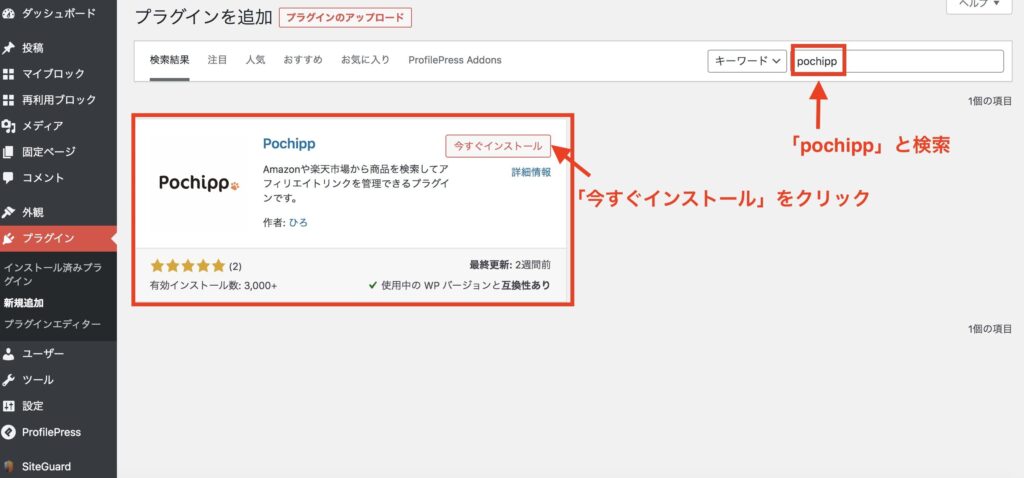Select the 検索結果 tab
The image size is (1024, 478).
pyautogui.click(x=170, y=60)
